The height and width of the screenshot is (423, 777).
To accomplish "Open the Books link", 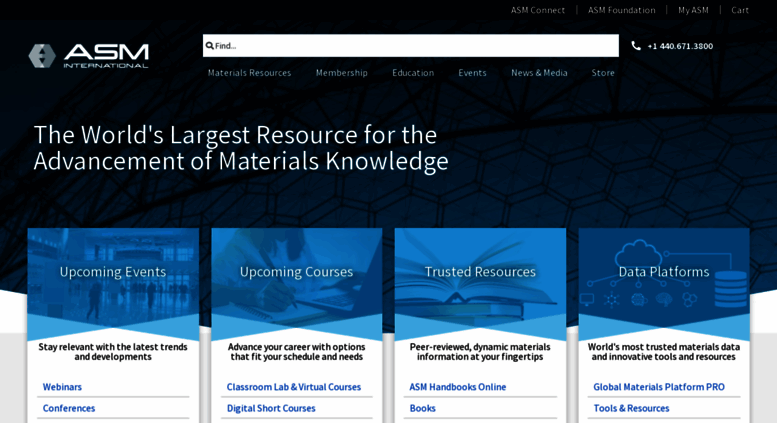I will pyautogui.click(x=422, y=408).
